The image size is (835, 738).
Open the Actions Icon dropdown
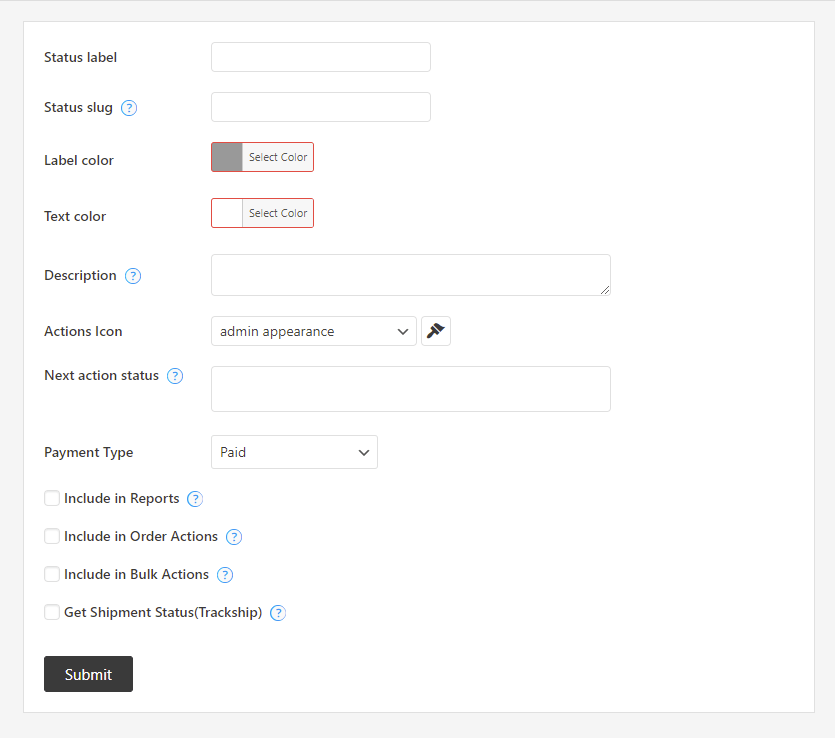[x=313, y=331]
